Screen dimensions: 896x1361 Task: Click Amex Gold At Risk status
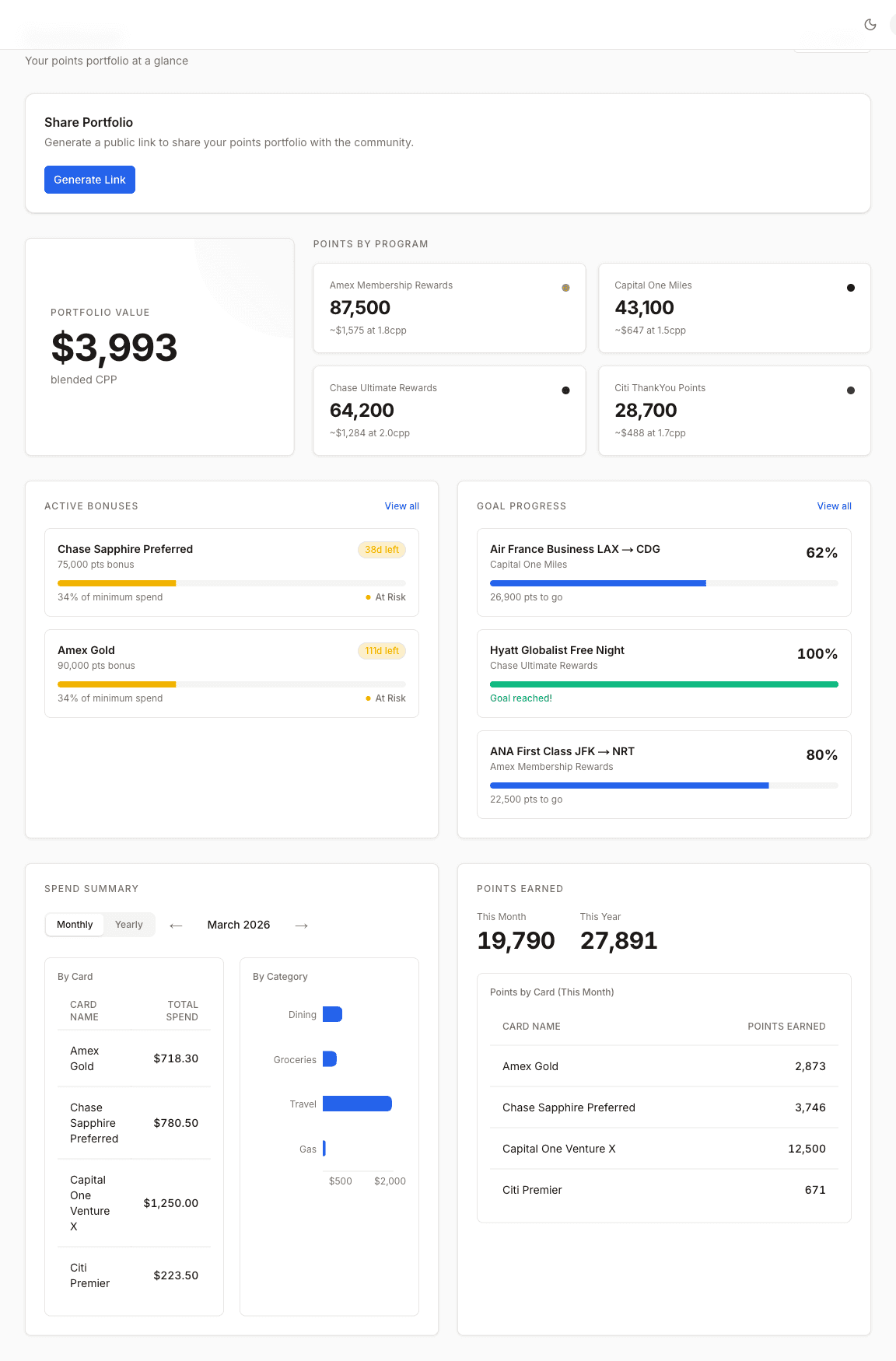point(386,698)
